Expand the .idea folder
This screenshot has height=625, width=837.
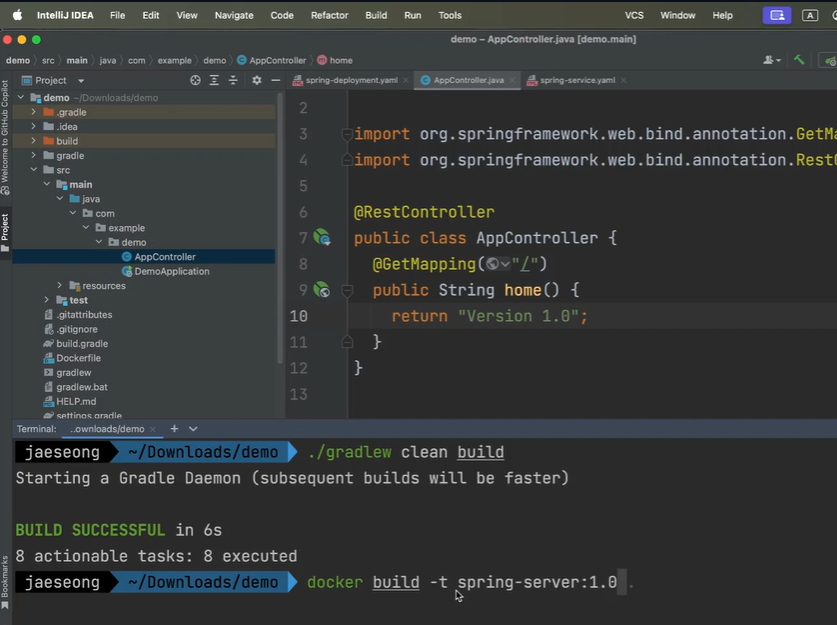(34, 126)
